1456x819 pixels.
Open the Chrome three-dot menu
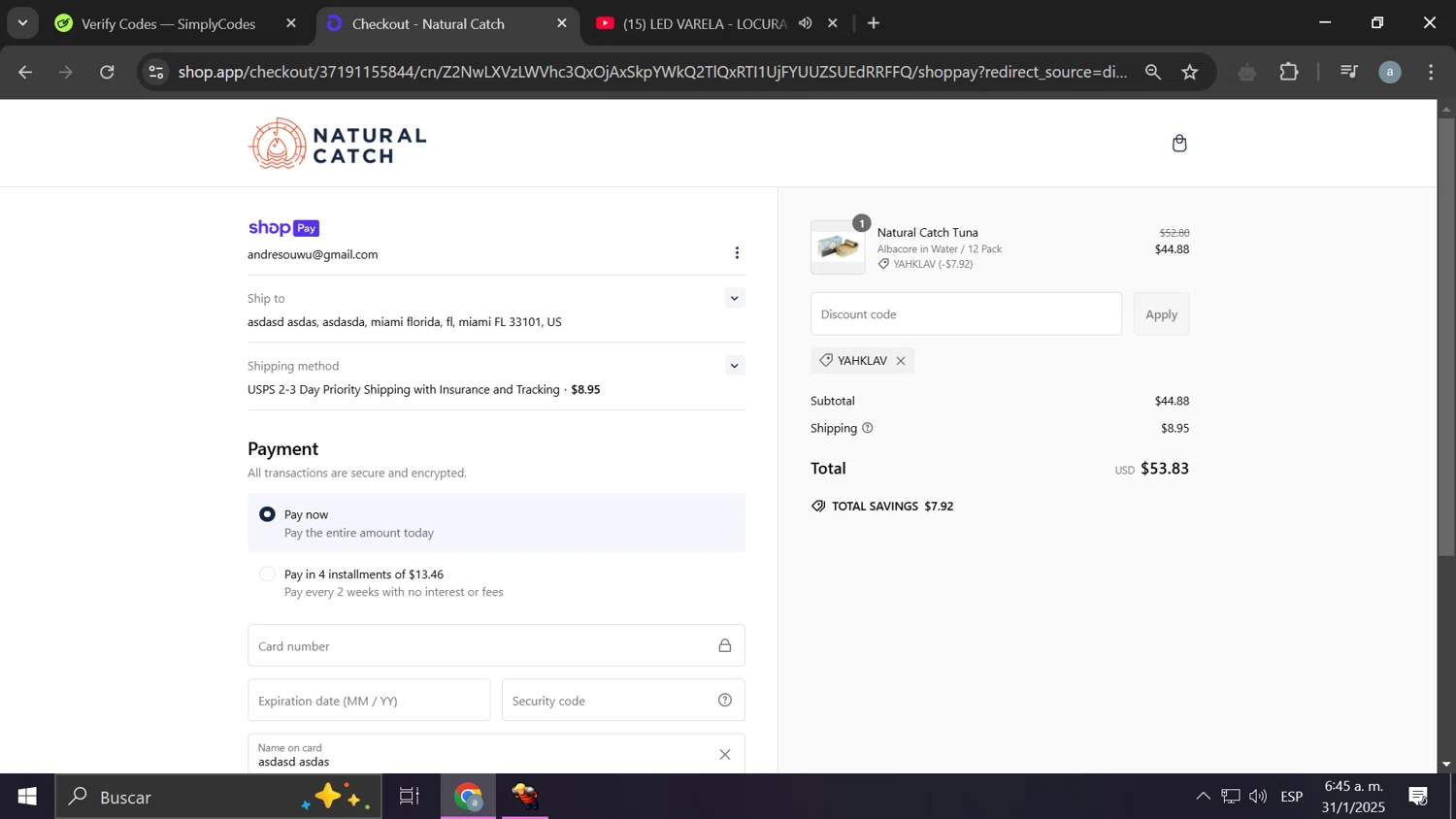coord(1431,72)
